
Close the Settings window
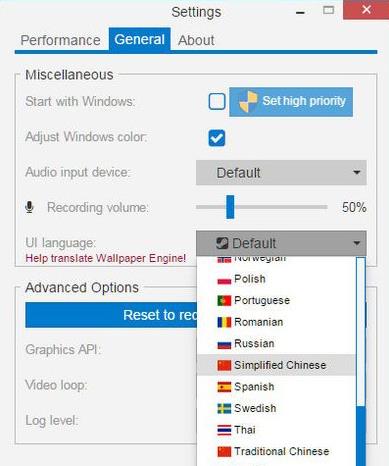click(x=366, y=10)
